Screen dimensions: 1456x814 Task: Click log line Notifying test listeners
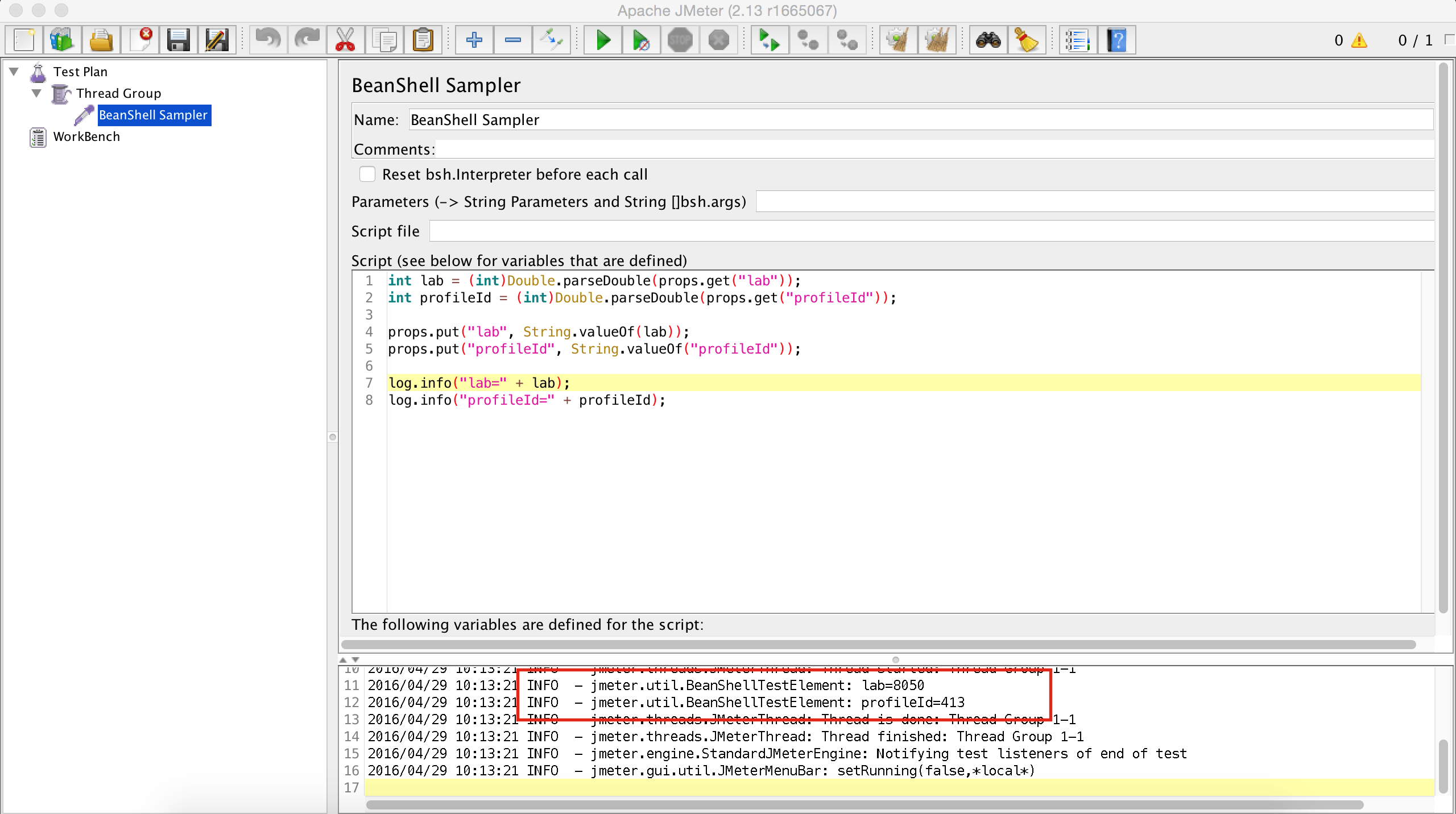coord(777,754)
